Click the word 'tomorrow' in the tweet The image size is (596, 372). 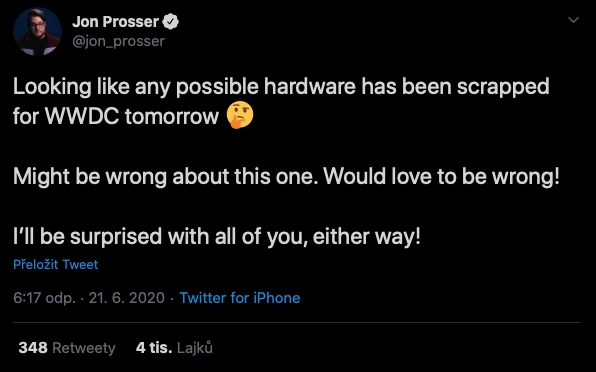pos(172,116)
